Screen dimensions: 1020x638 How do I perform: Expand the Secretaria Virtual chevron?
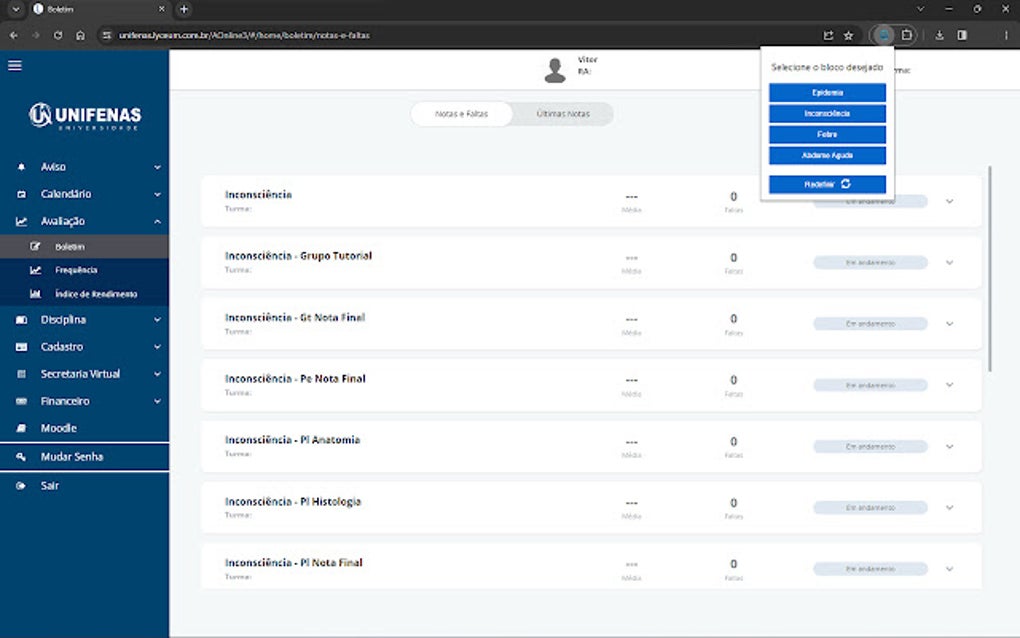click(x=157, y=374)
